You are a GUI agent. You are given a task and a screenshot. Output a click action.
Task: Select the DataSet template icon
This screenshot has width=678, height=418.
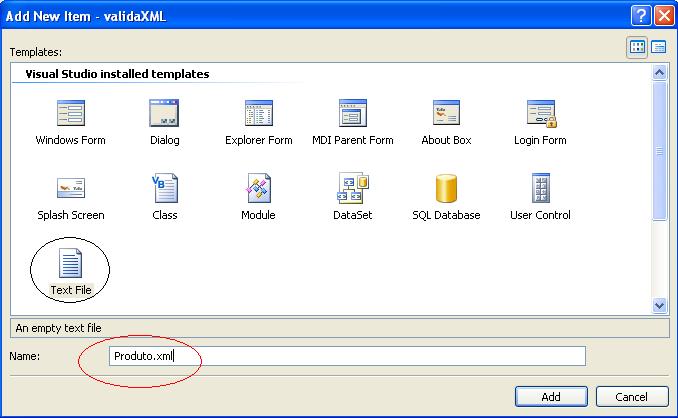[x=353, y=188]
